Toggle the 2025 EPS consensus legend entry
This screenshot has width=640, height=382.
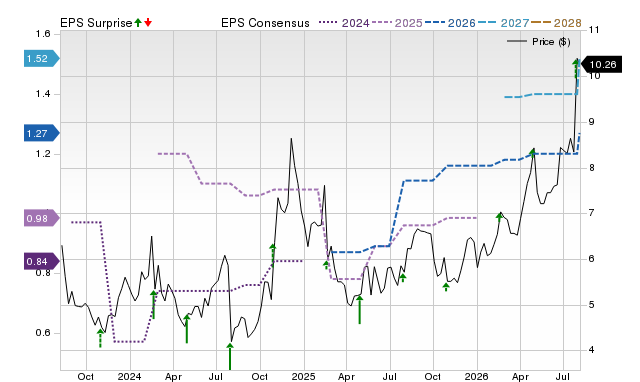397,23
